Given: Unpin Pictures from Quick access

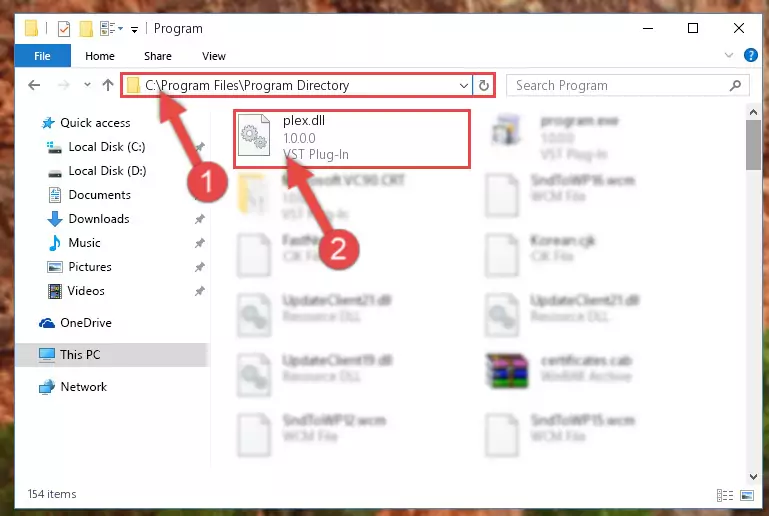Looking at the screenshot, I should click(200, 267).
